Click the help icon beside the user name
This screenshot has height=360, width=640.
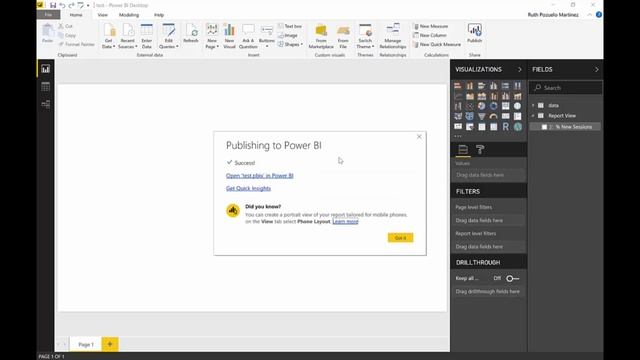[x=598, y=15]
